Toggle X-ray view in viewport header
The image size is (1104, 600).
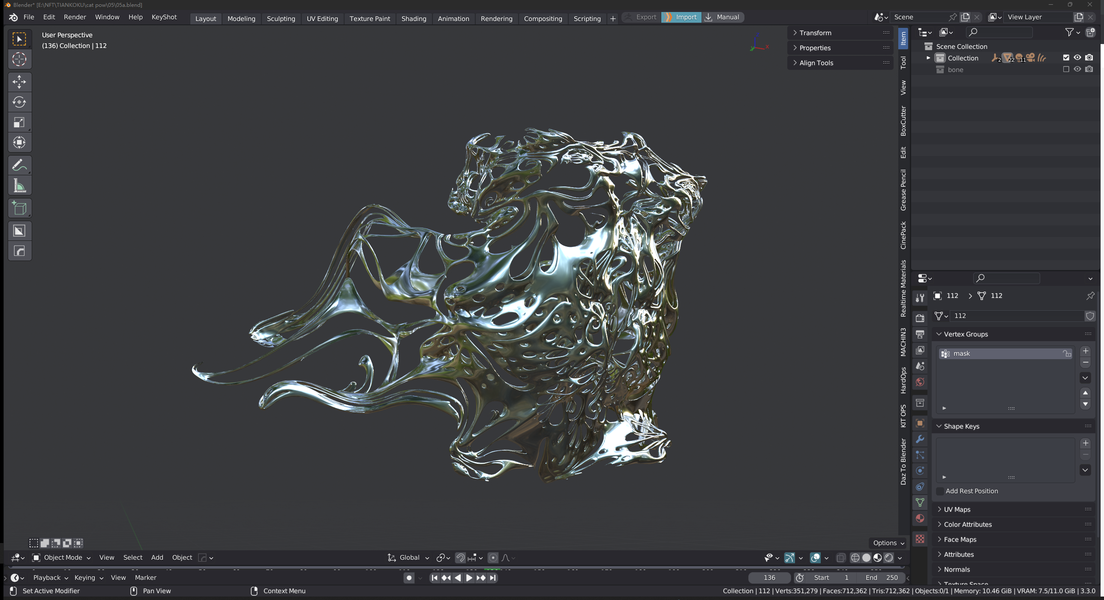[841, 558]
